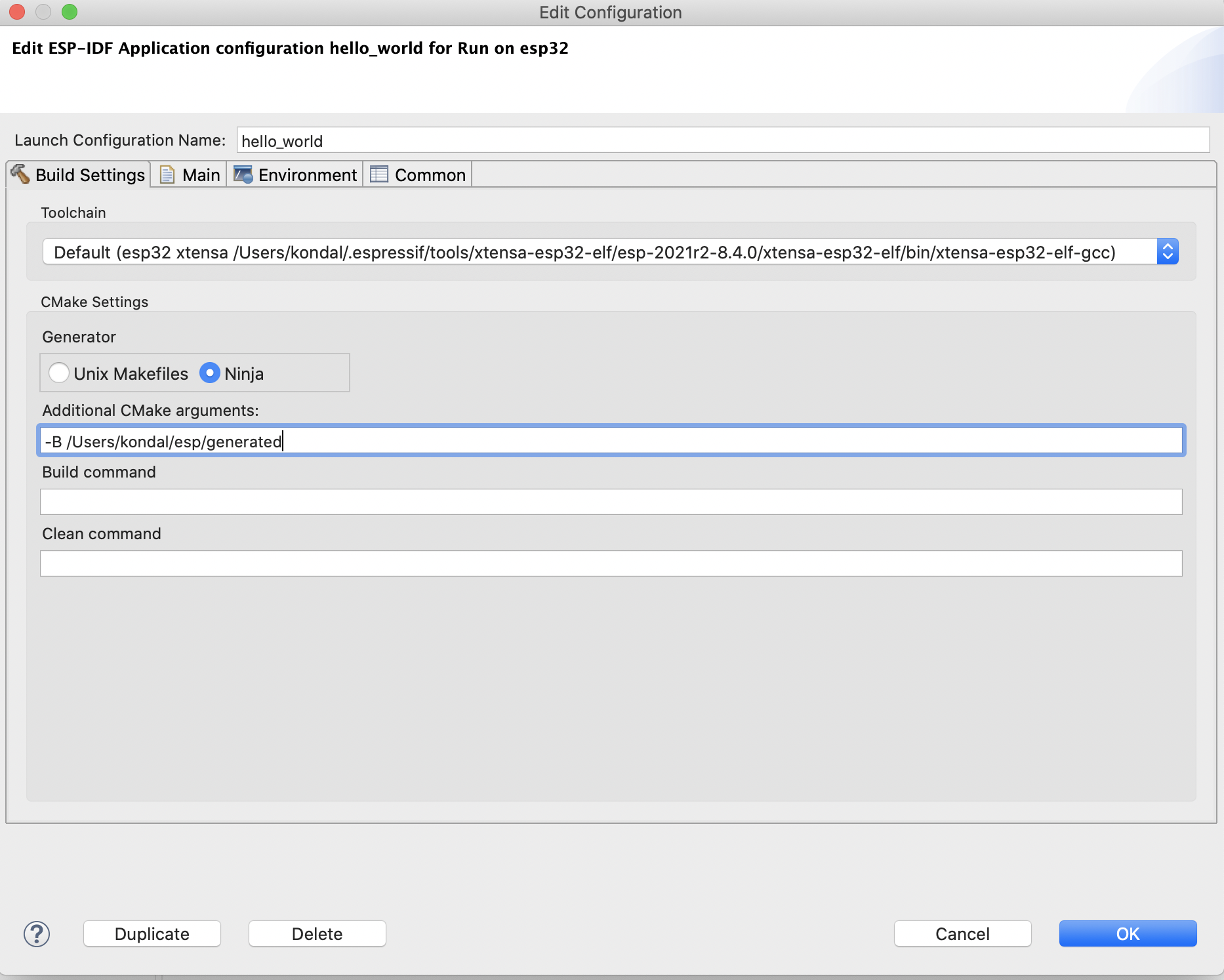Open the Toolchain dropdown arrows
This screenshot has height=980, width=1224.
1168,252
